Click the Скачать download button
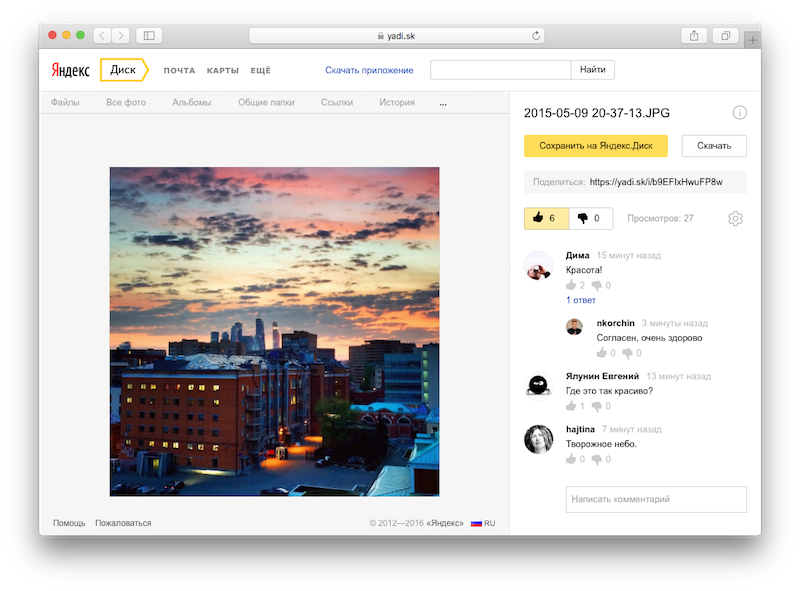Screen dimensions: 800x591 click(714, 146)
